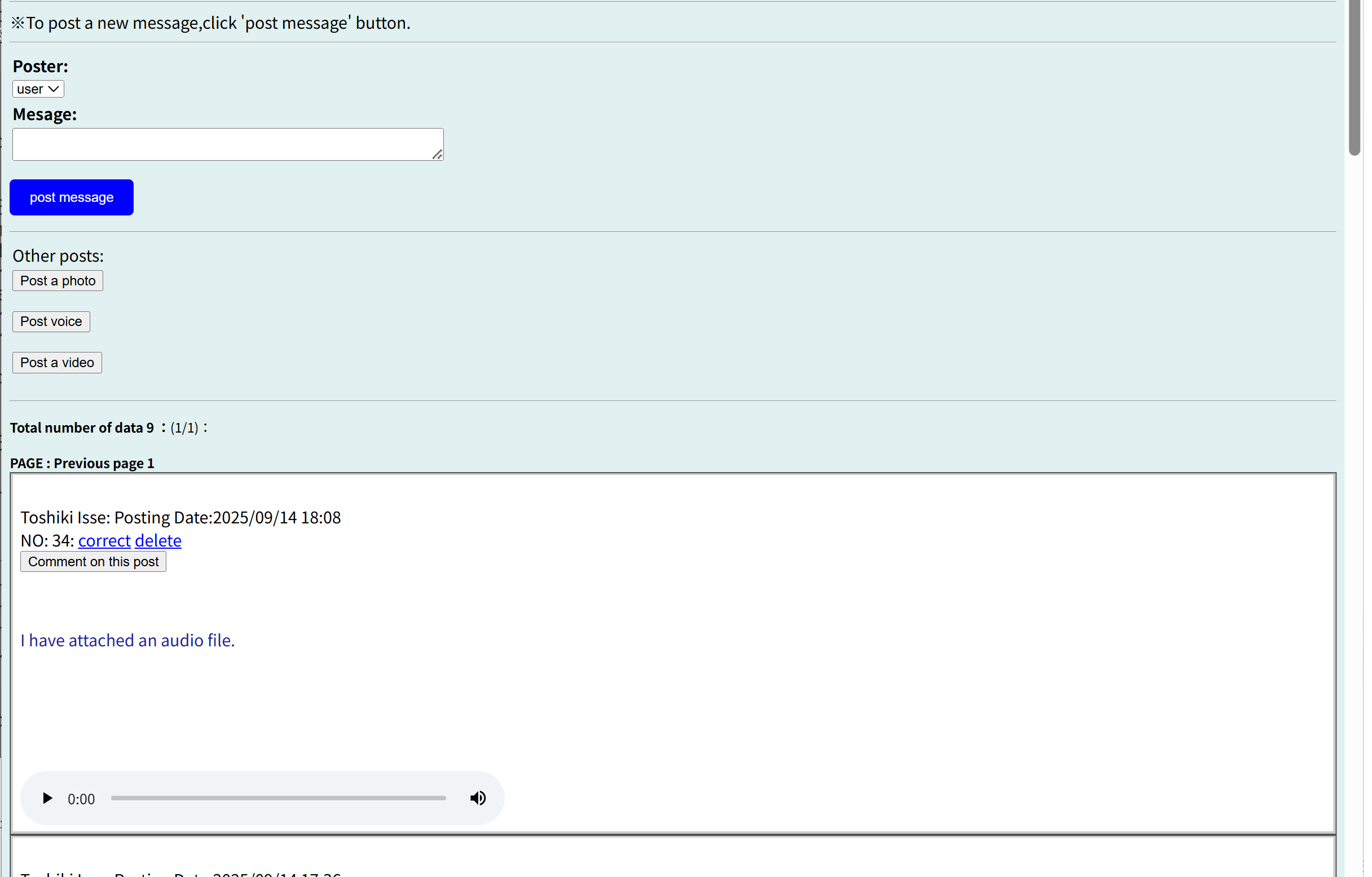Click the Previous page 1 text
This screenshot has height=877, width=1372.
[x=104, y=463]
